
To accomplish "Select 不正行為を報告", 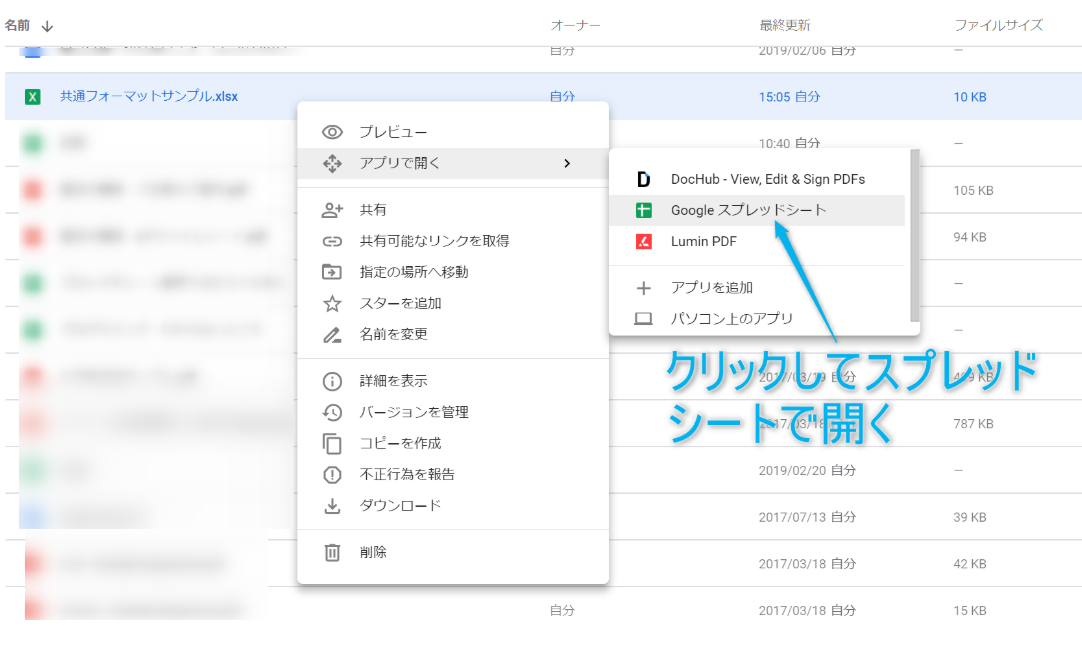I will point(453,474).
